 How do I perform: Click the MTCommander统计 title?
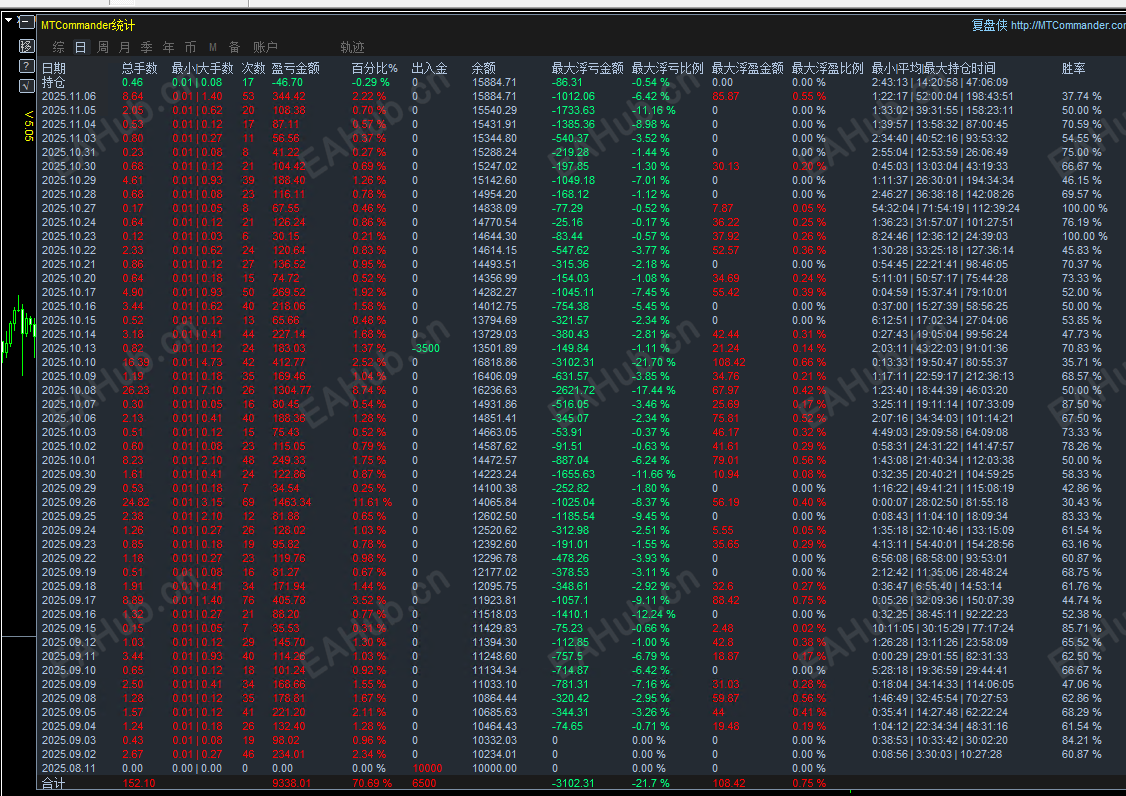click(x=88, y=25)
